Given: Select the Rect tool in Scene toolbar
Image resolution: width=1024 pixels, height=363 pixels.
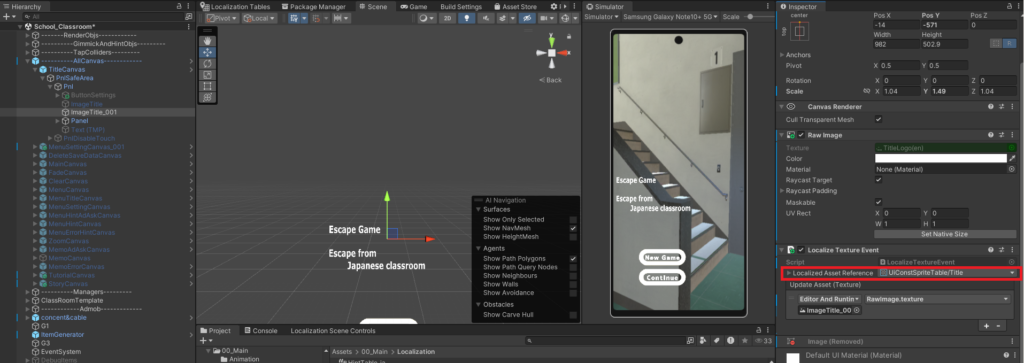Looking at the screenshot, I should [x=207, y=86].
